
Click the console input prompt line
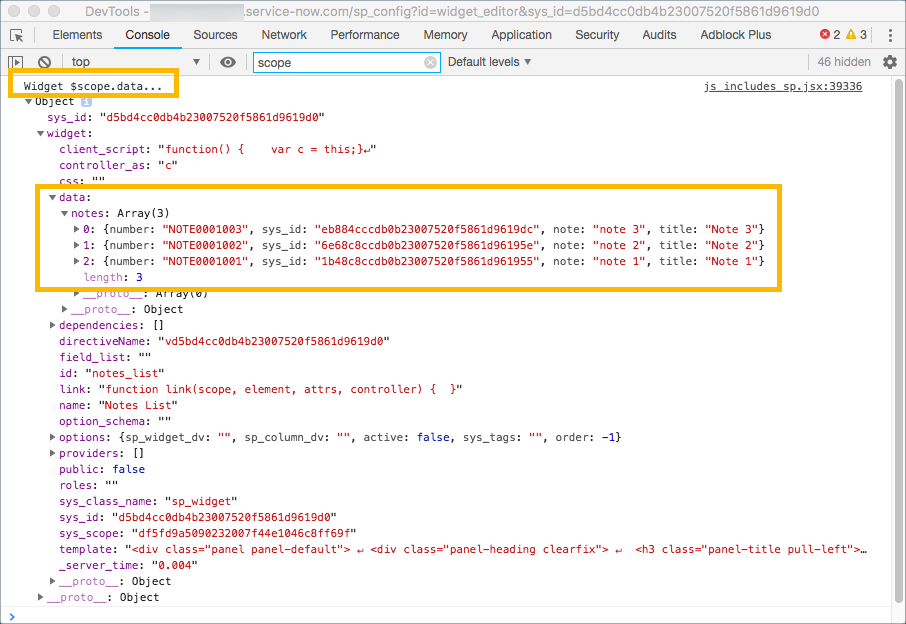(451, 616)
